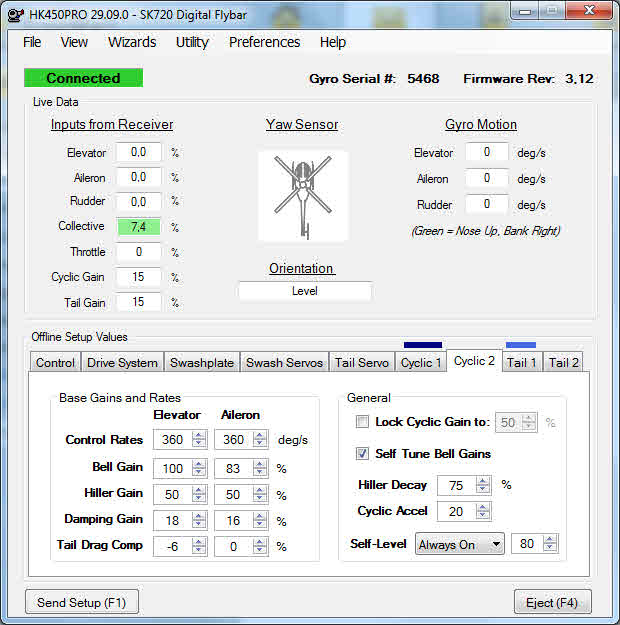Click the Elevator Control Rates stepper
Viewport: 620px width, 625px height.
[x=199, y=439]
